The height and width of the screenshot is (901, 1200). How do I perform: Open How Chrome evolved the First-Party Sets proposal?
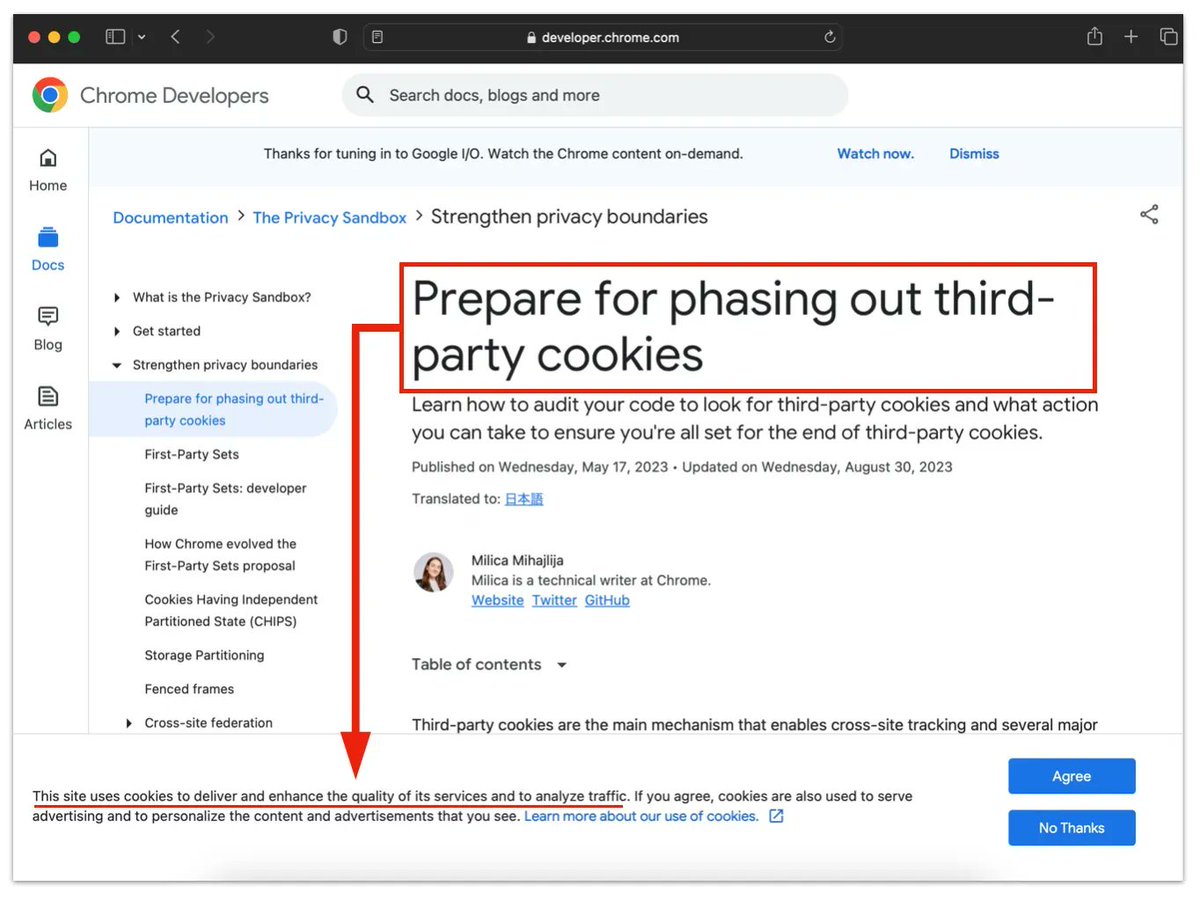tap(221, 555)
